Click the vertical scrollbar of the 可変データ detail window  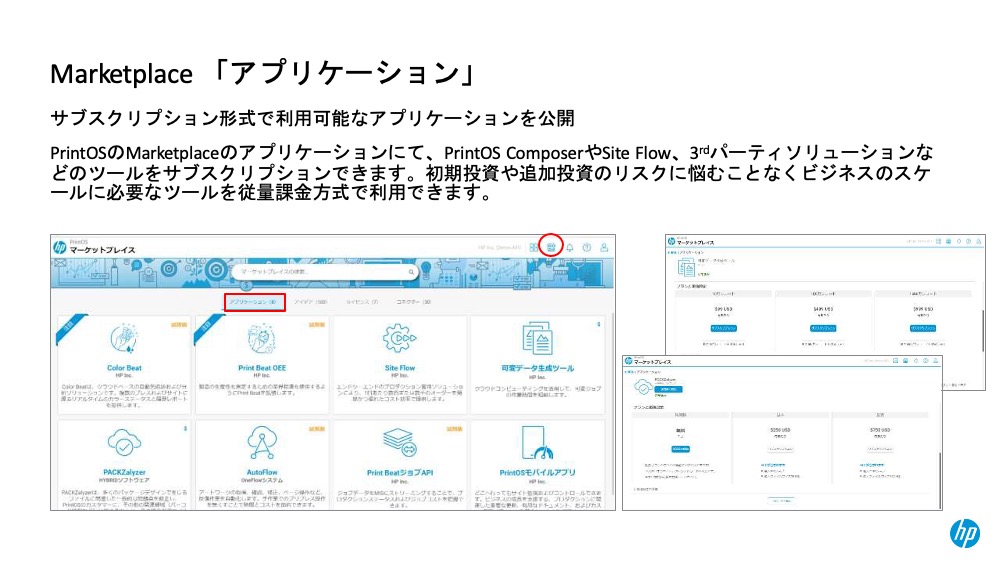coord(983,332)
